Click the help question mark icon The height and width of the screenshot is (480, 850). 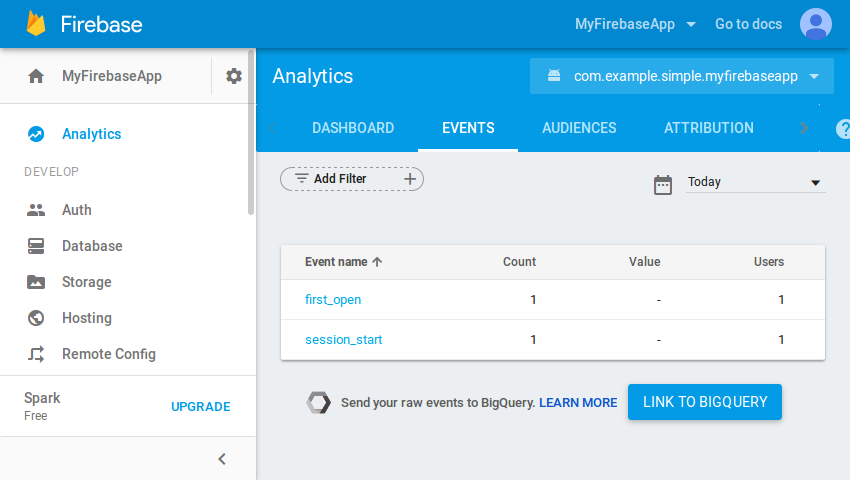click(x=843, y=129)
